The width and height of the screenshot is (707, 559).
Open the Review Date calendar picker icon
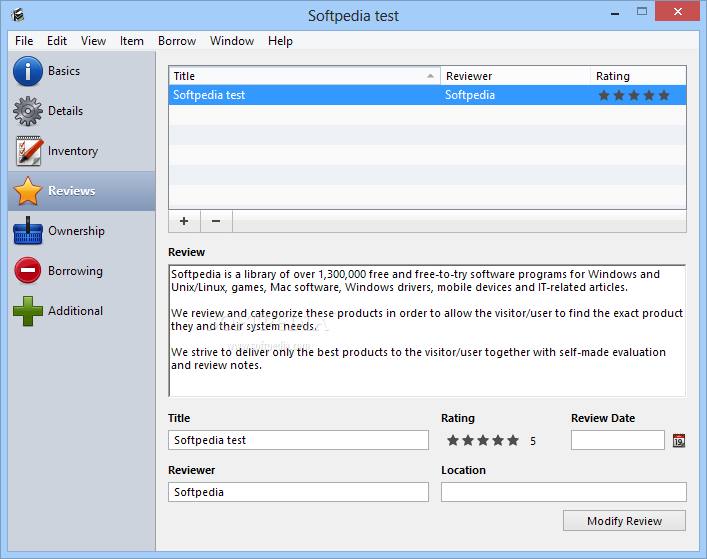coord(679,440)
